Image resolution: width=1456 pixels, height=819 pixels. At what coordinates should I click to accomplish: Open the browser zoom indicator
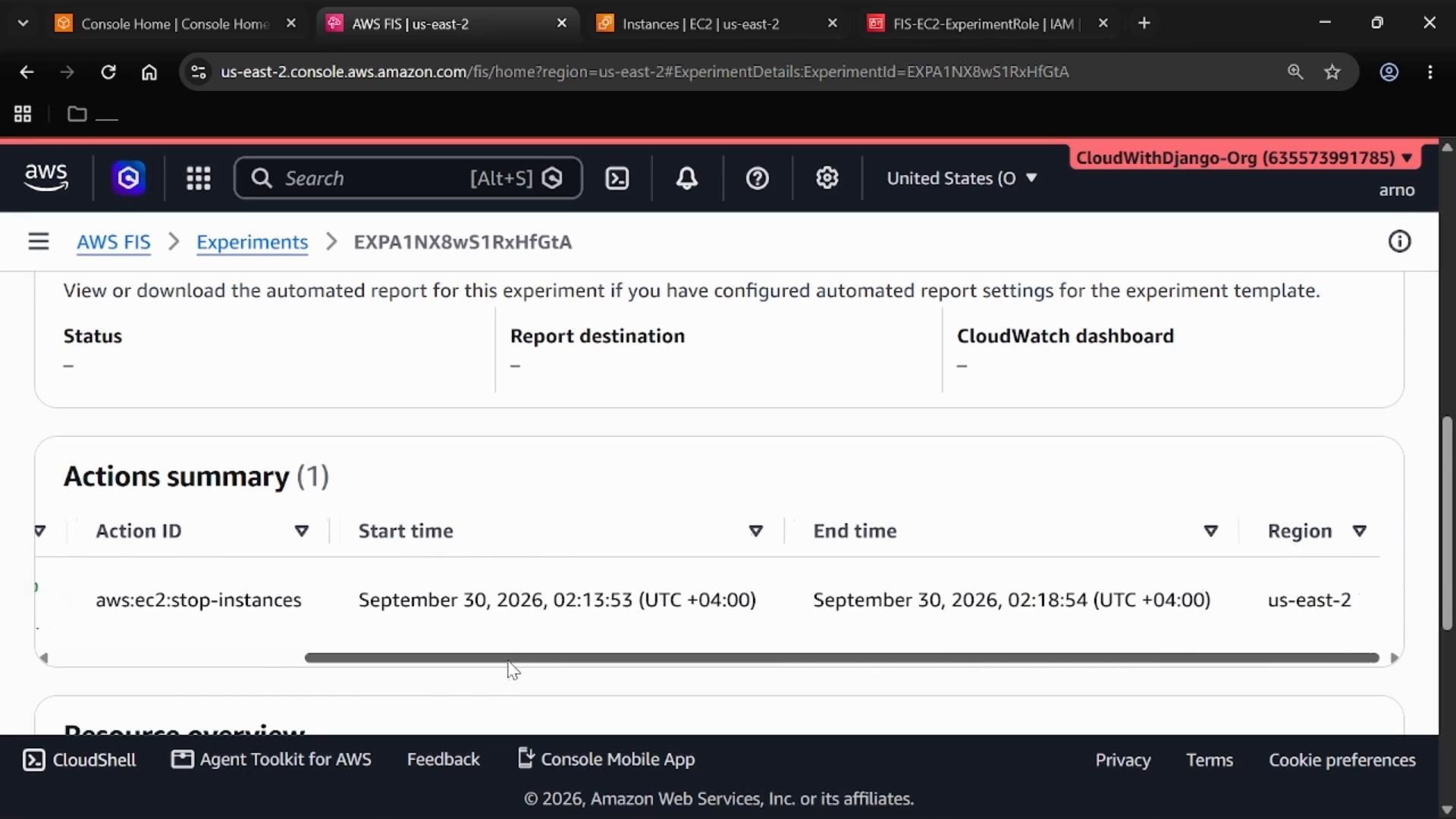1295,72
